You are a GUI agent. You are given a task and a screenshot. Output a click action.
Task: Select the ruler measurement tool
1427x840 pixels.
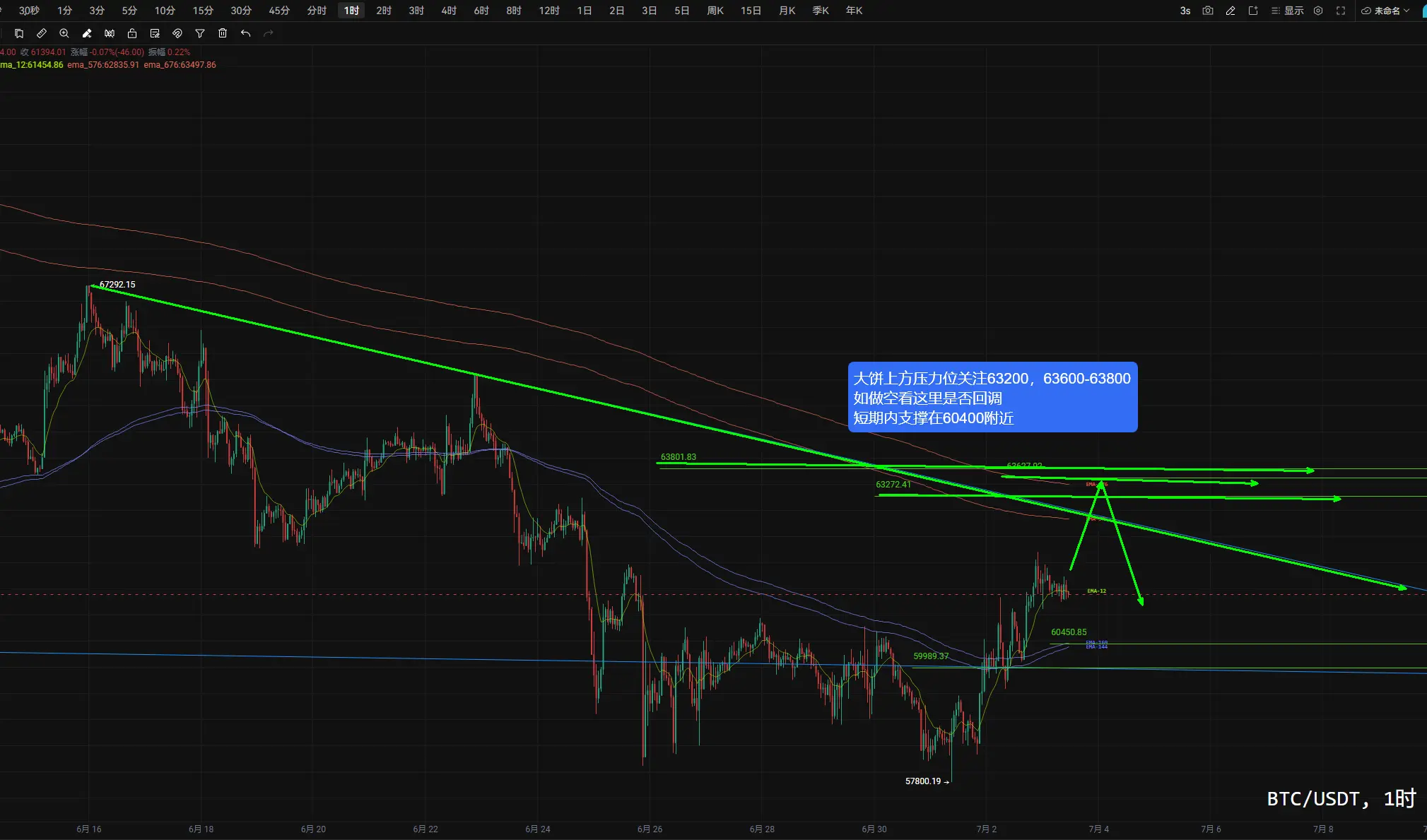click(x=42, y=33)
